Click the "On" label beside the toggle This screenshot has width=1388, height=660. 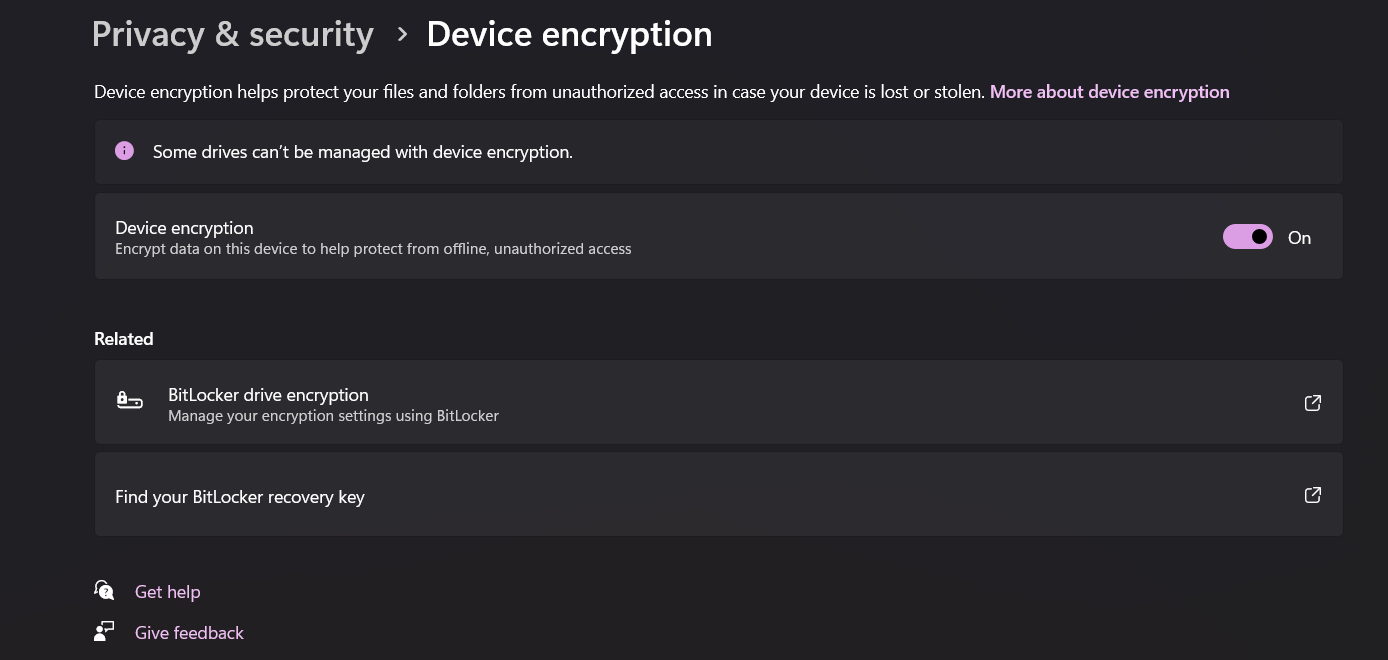tap(1299, 238)
